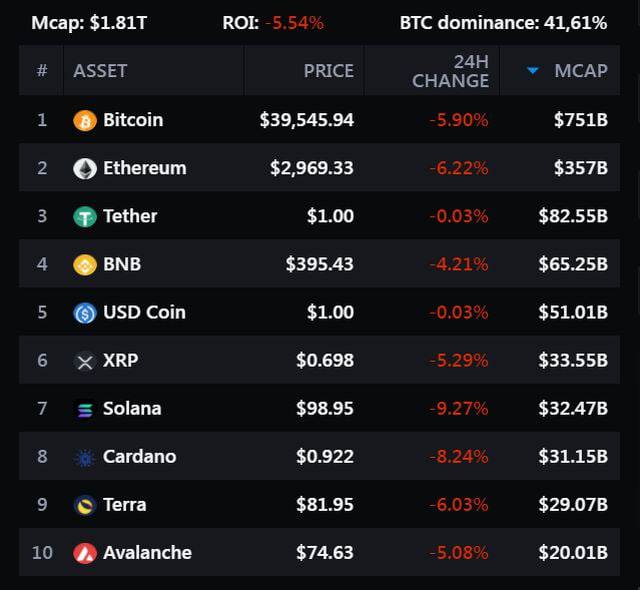The width and height of the screenshot is (640, 590).
Task: Click the orange Bitcoin logo icon
Action: pos(85,120)
